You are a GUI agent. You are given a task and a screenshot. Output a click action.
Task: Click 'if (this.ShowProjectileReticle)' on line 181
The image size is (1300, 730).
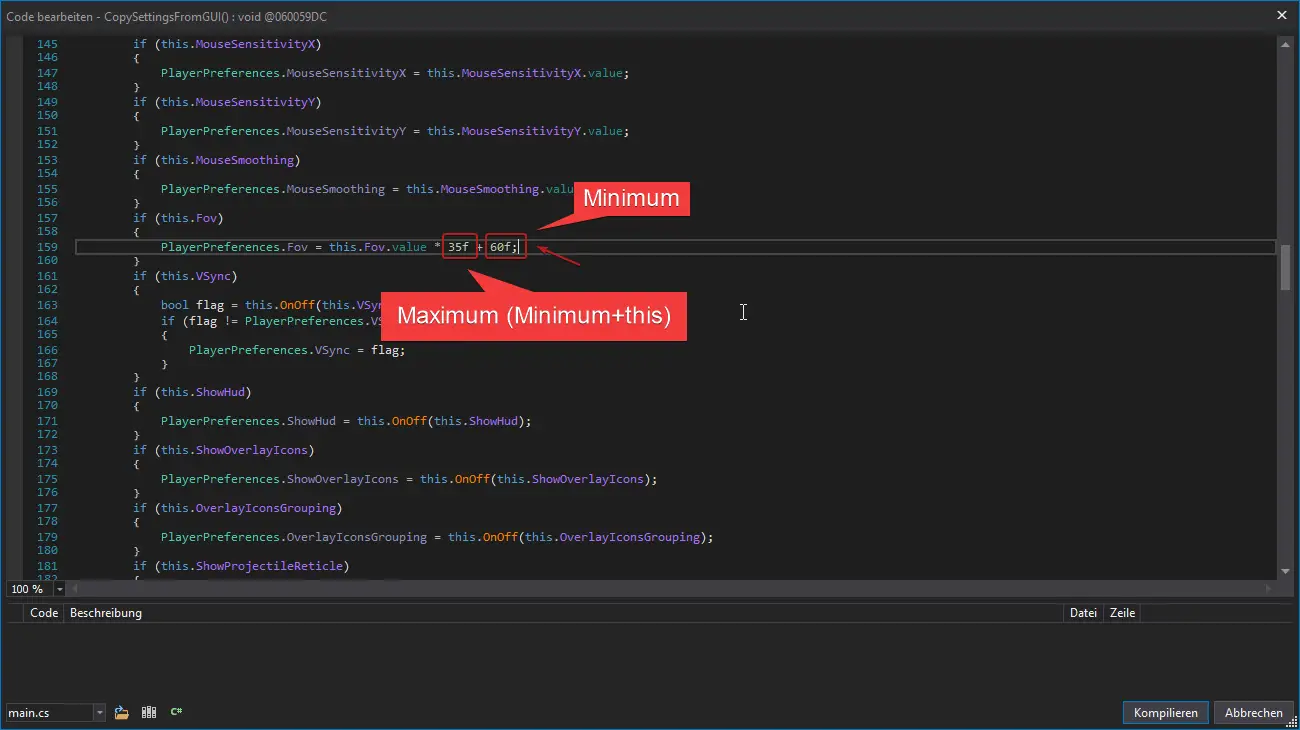point(241,566)
